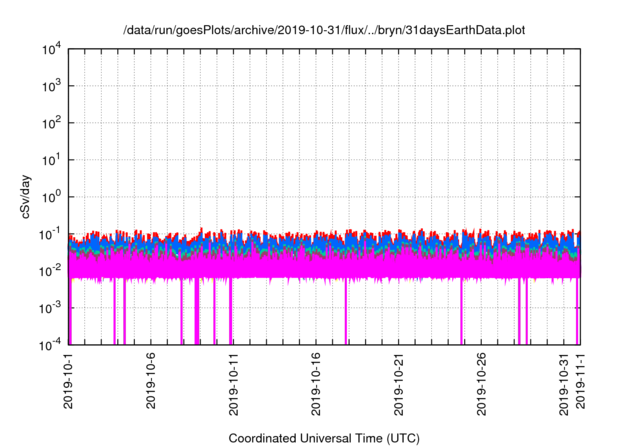
Task: Click the 10^2 y-axis tick label
Action: click(52, 123)
